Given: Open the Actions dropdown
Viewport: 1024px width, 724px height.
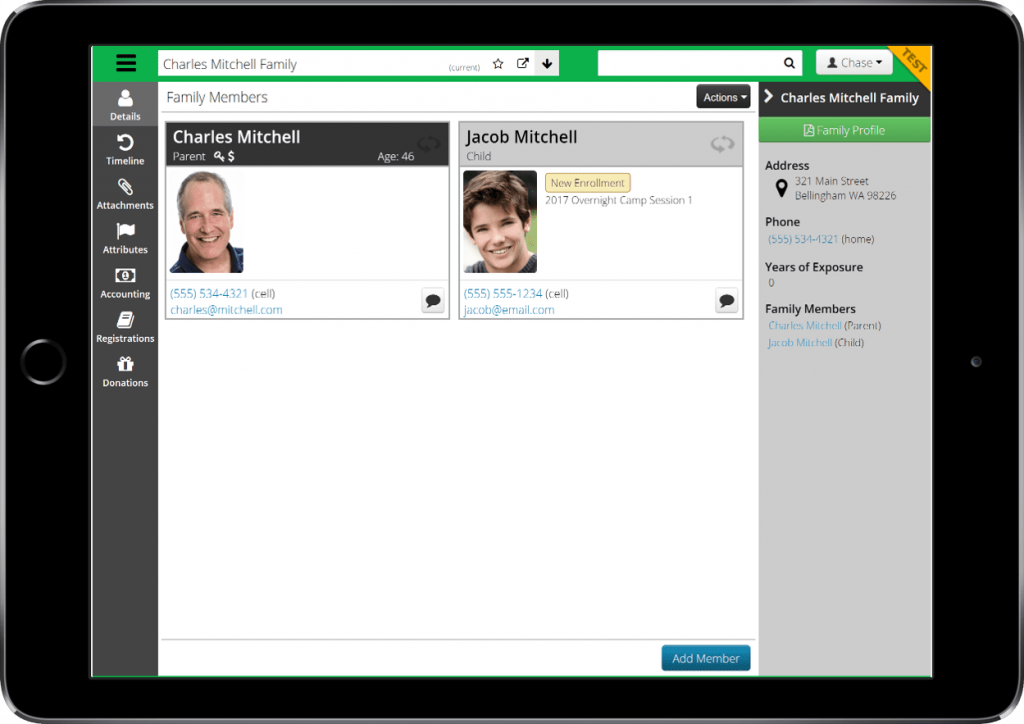Looking at the screenshot, I should point(724,97).
